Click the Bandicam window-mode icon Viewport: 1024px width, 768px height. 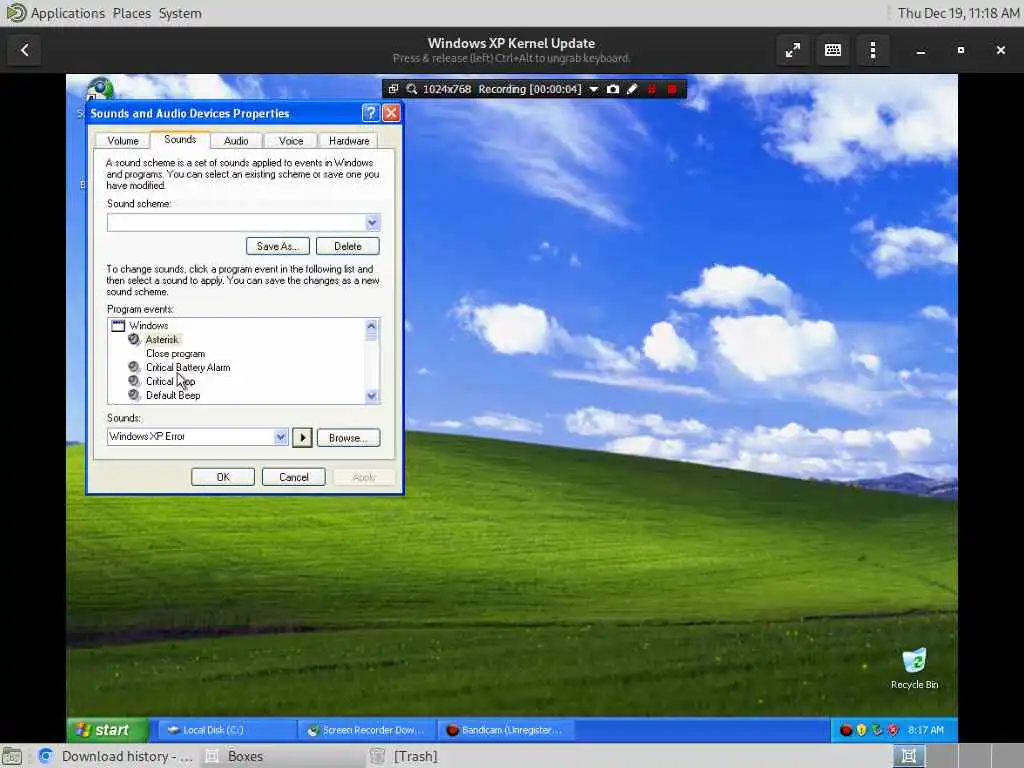393,89
